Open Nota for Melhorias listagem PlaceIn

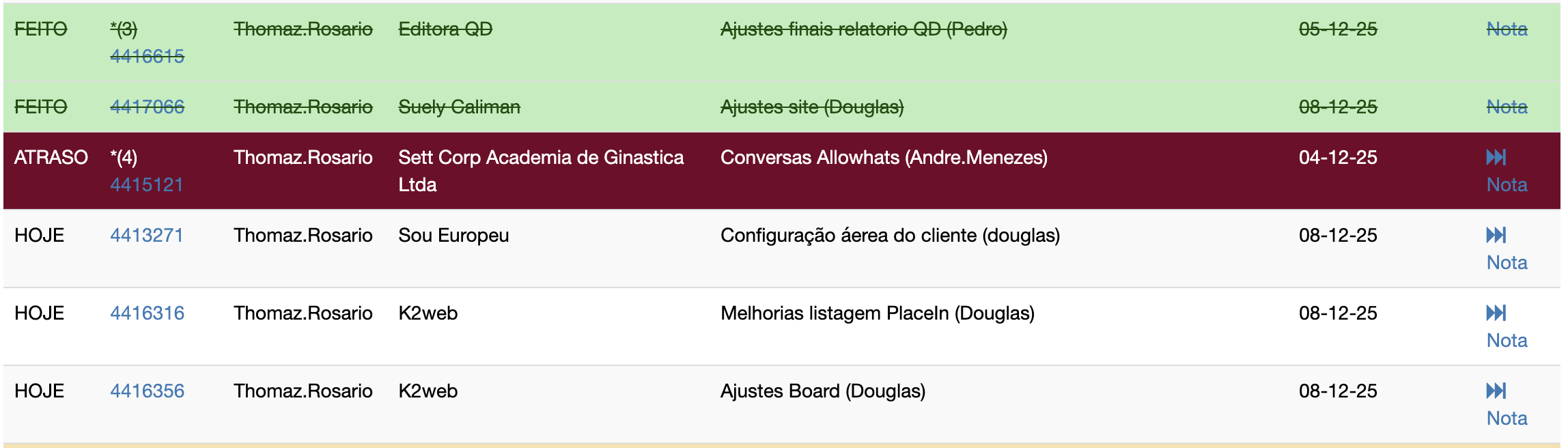[x=1507, y=341]
